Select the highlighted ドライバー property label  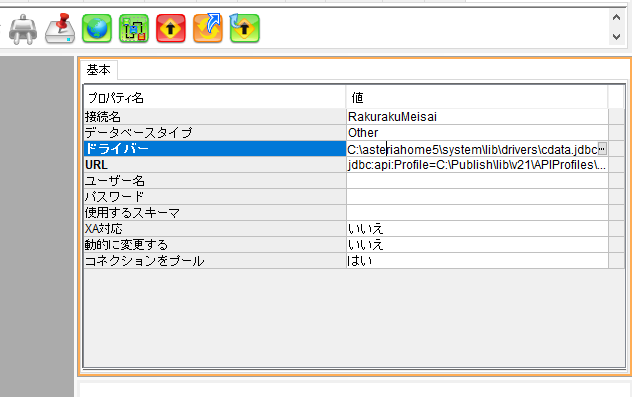click(x=215, y=149)
